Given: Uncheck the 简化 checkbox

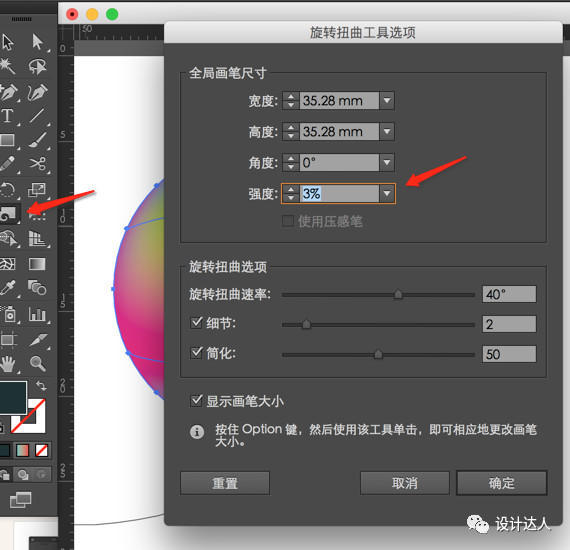Looking at the screenshot, I should click(196, 353).
